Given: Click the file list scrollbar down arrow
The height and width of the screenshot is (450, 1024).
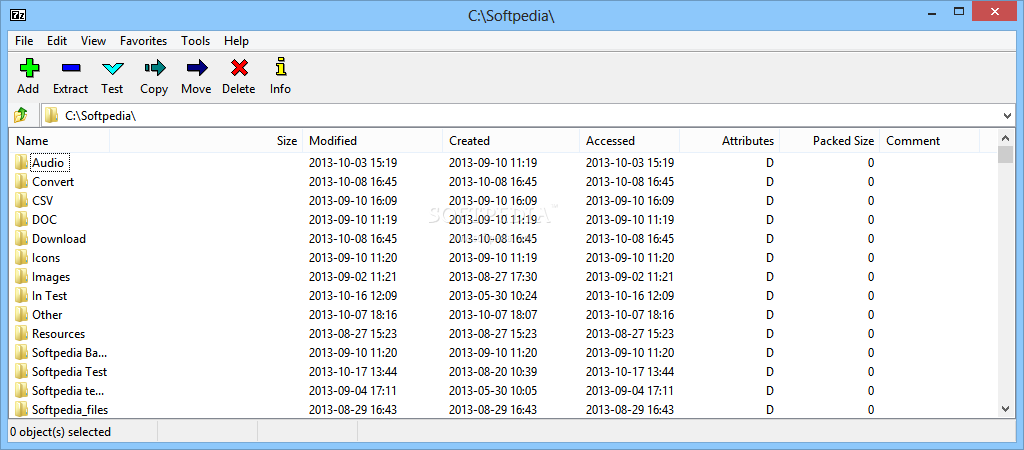Looking at the screenshot, I should click(1006, 409).
